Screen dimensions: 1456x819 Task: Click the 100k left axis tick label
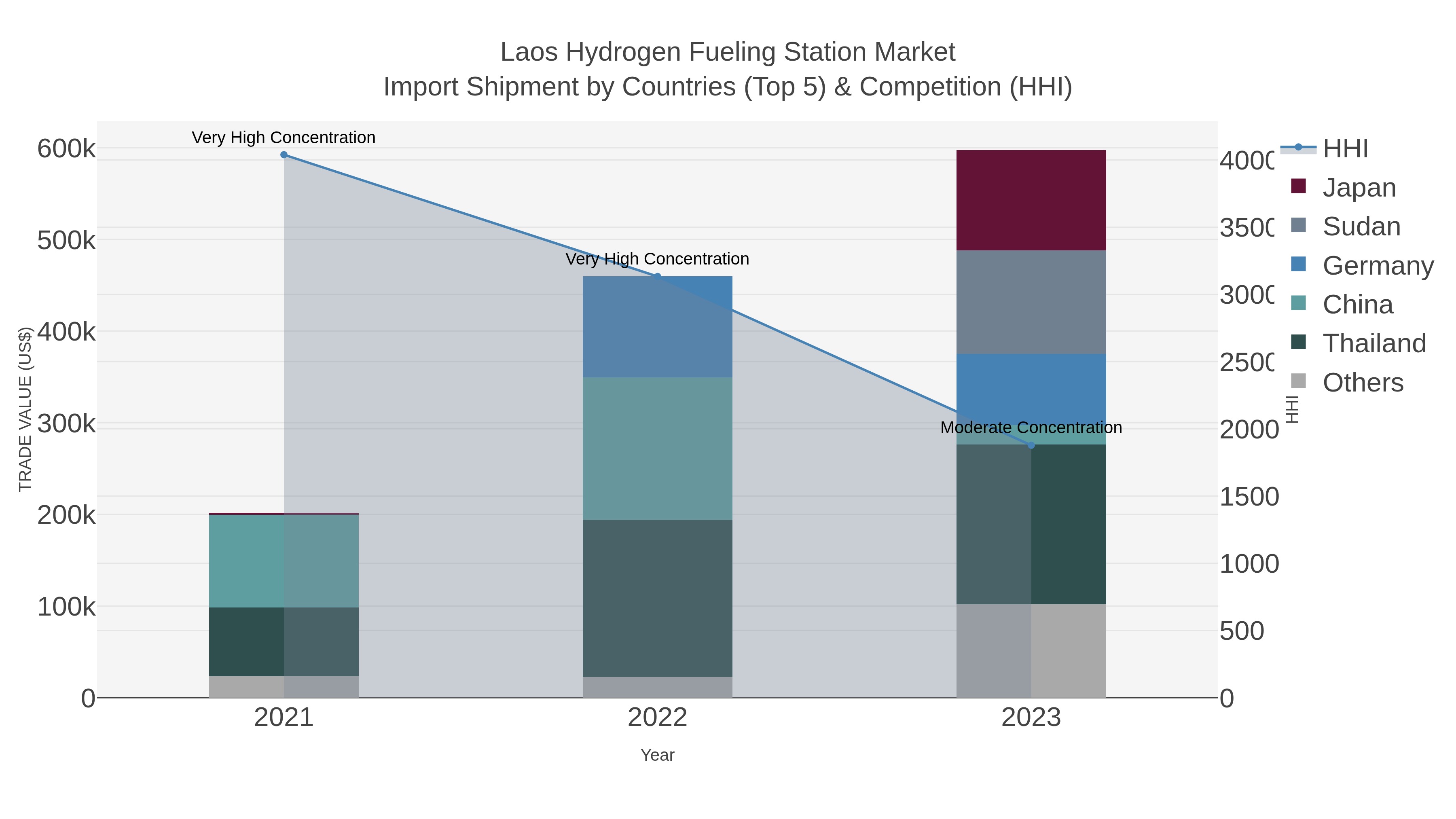(67, 607)
